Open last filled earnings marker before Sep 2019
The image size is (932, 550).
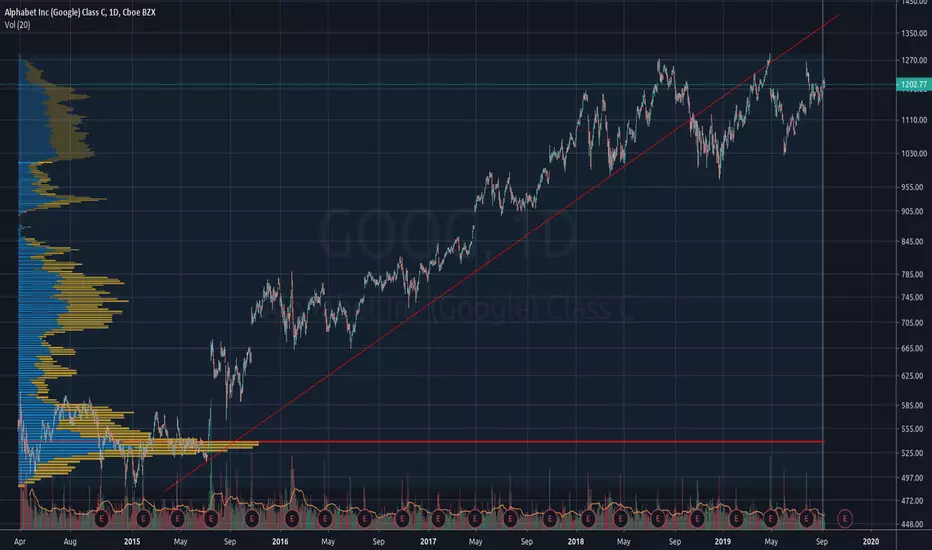coord(806,518)
